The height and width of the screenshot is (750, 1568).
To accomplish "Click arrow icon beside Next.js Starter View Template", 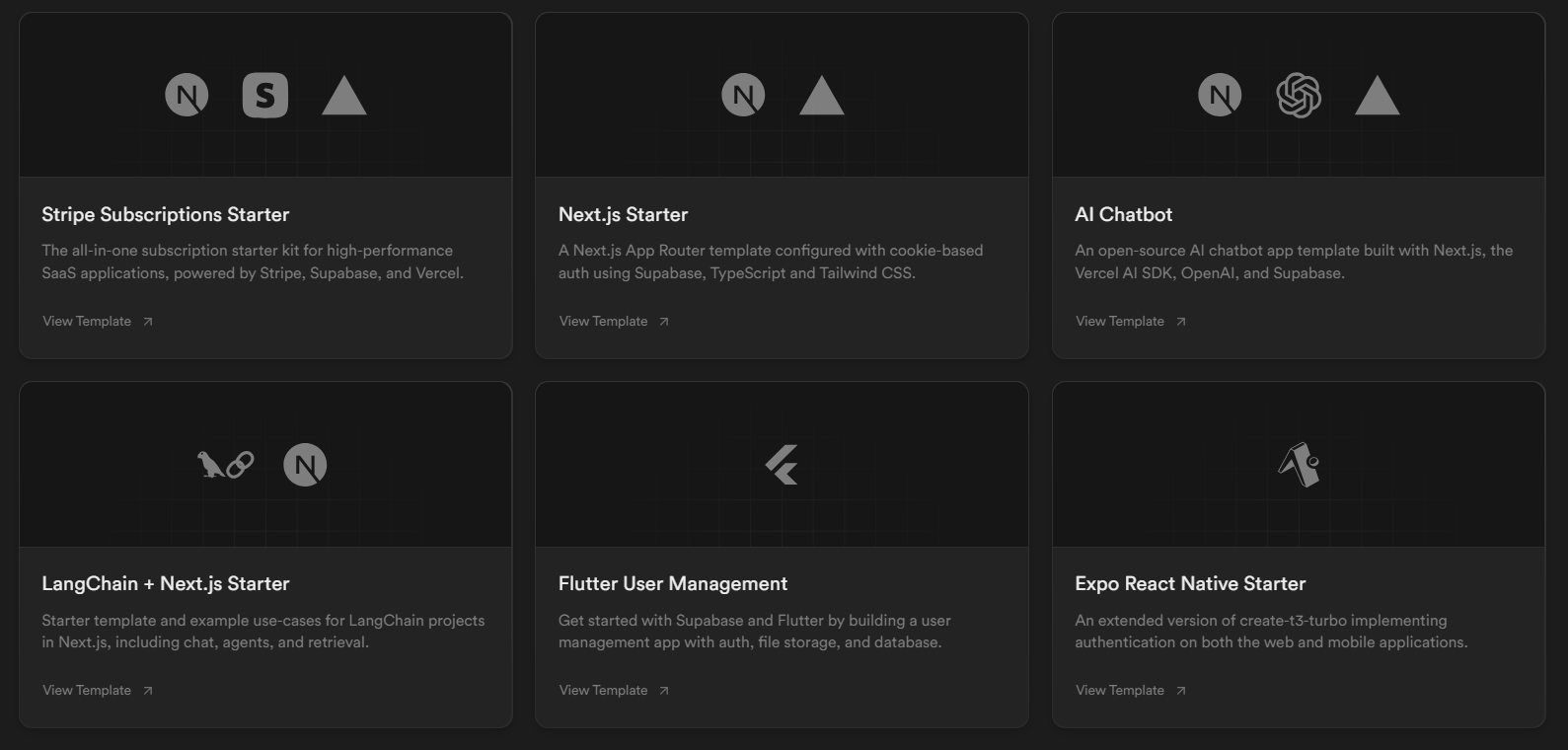I will [664, 322].
